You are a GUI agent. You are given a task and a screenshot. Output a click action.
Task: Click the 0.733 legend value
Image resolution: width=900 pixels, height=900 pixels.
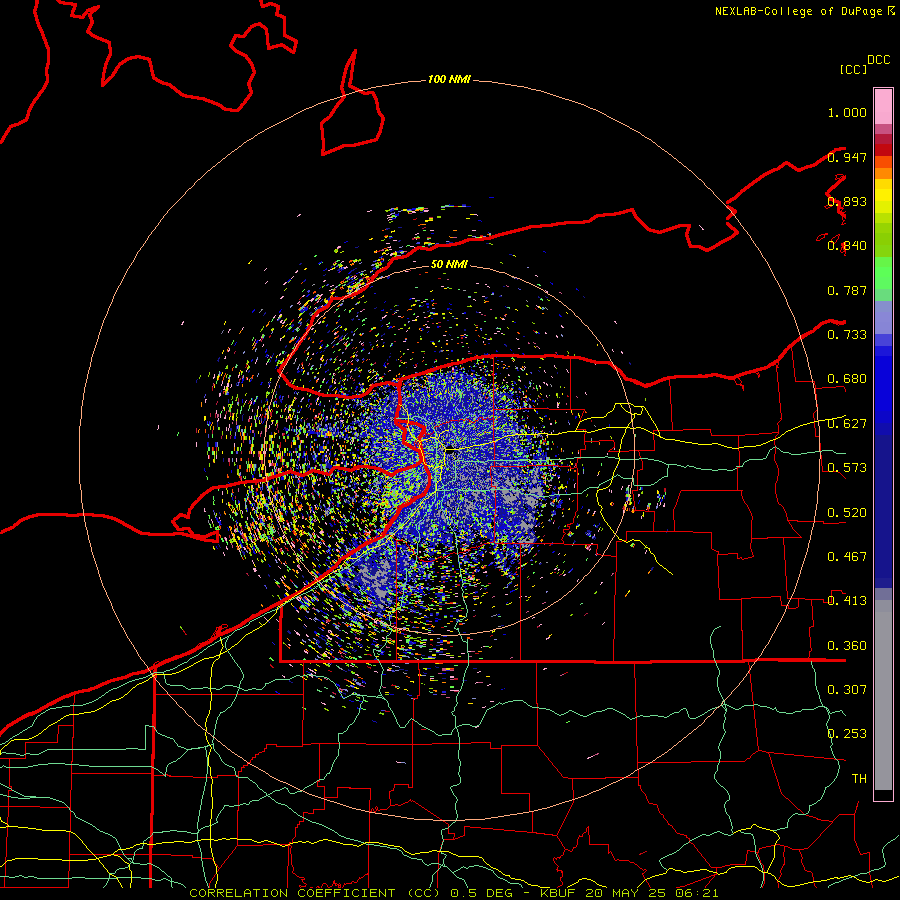pos(847,335)
